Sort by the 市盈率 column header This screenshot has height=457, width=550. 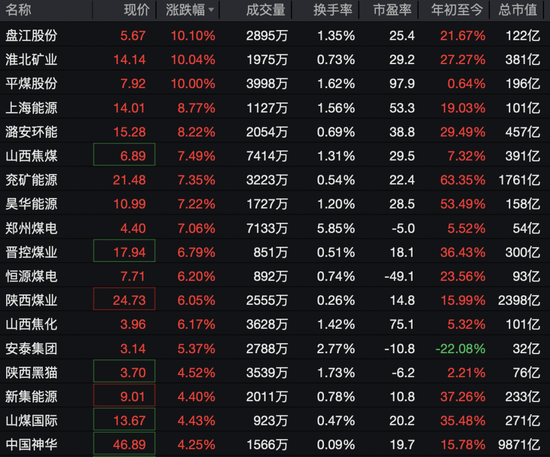392,10
